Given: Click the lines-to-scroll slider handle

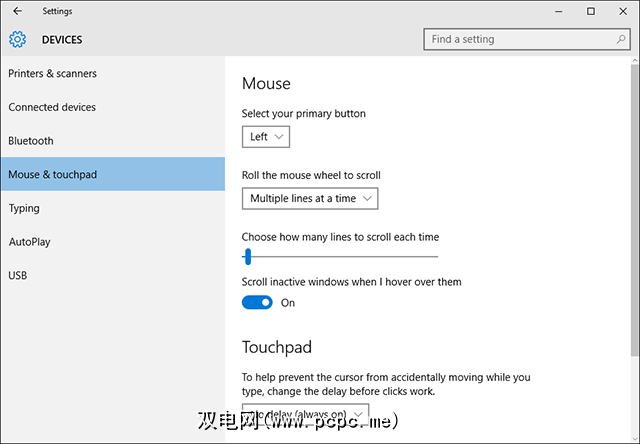Looking at the screenshot, I should (x=248, y=257).
